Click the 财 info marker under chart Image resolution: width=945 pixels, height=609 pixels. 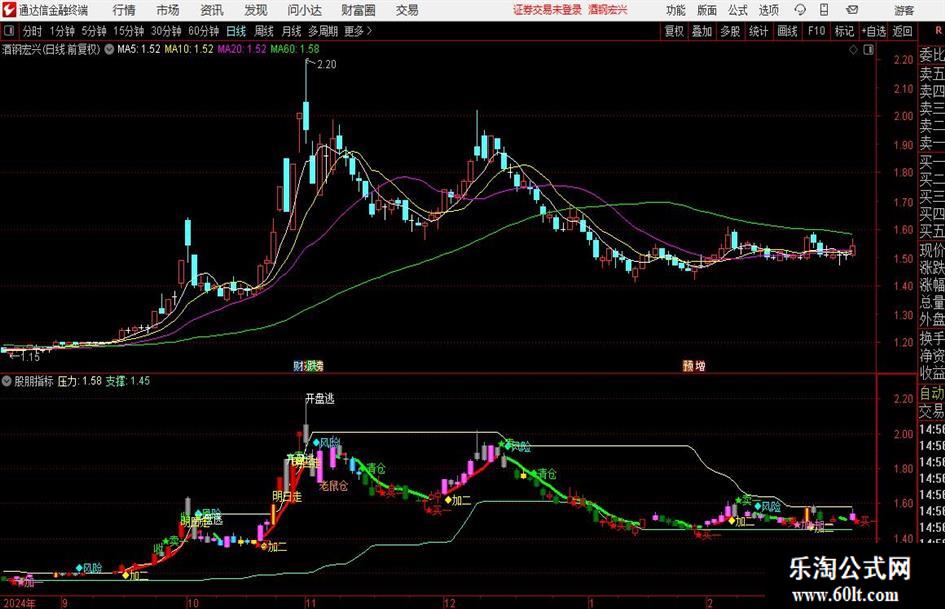tap(298, 365)
